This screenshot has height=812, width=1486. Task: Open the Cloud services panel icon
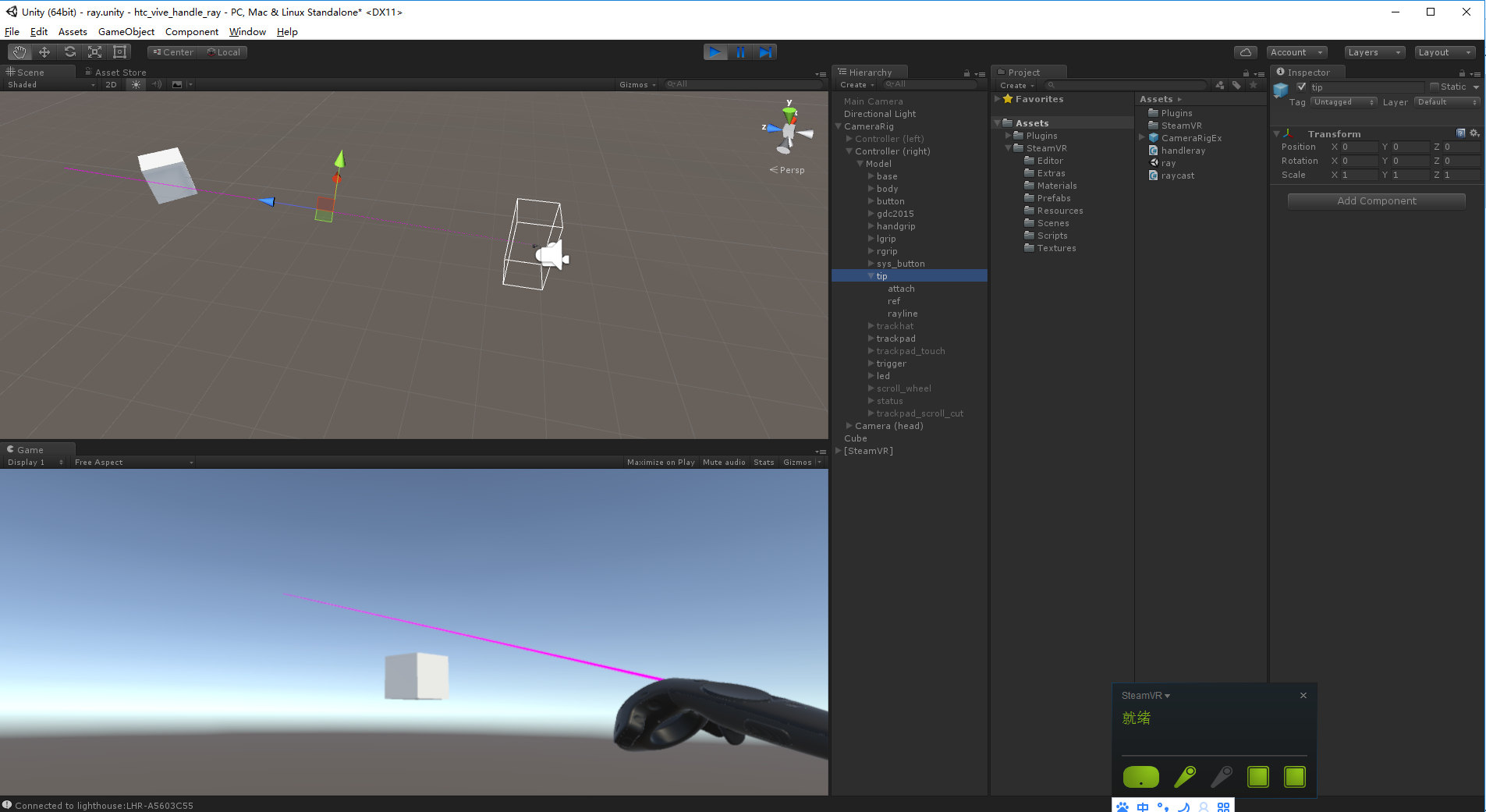pyautogui.click(x=1246, y=52)
